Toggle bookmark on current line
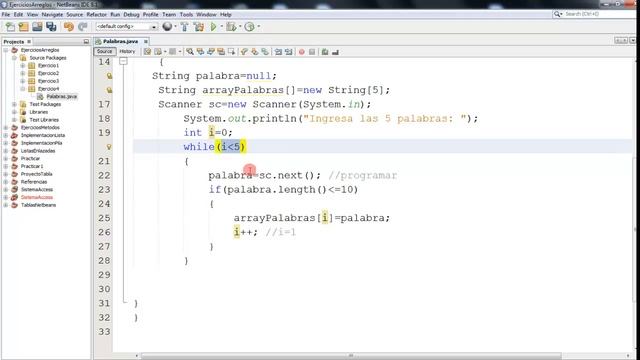Viewport: 640px width, 360px height. pyautogui.click(x=265, y=52)
